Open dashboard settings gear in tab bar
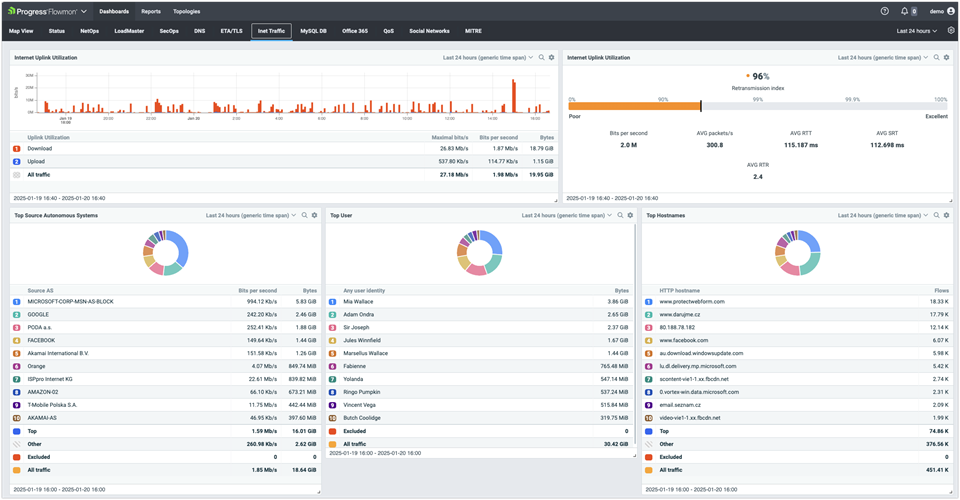The width and height of the screenshot is (960, 500). coord(951,31)
